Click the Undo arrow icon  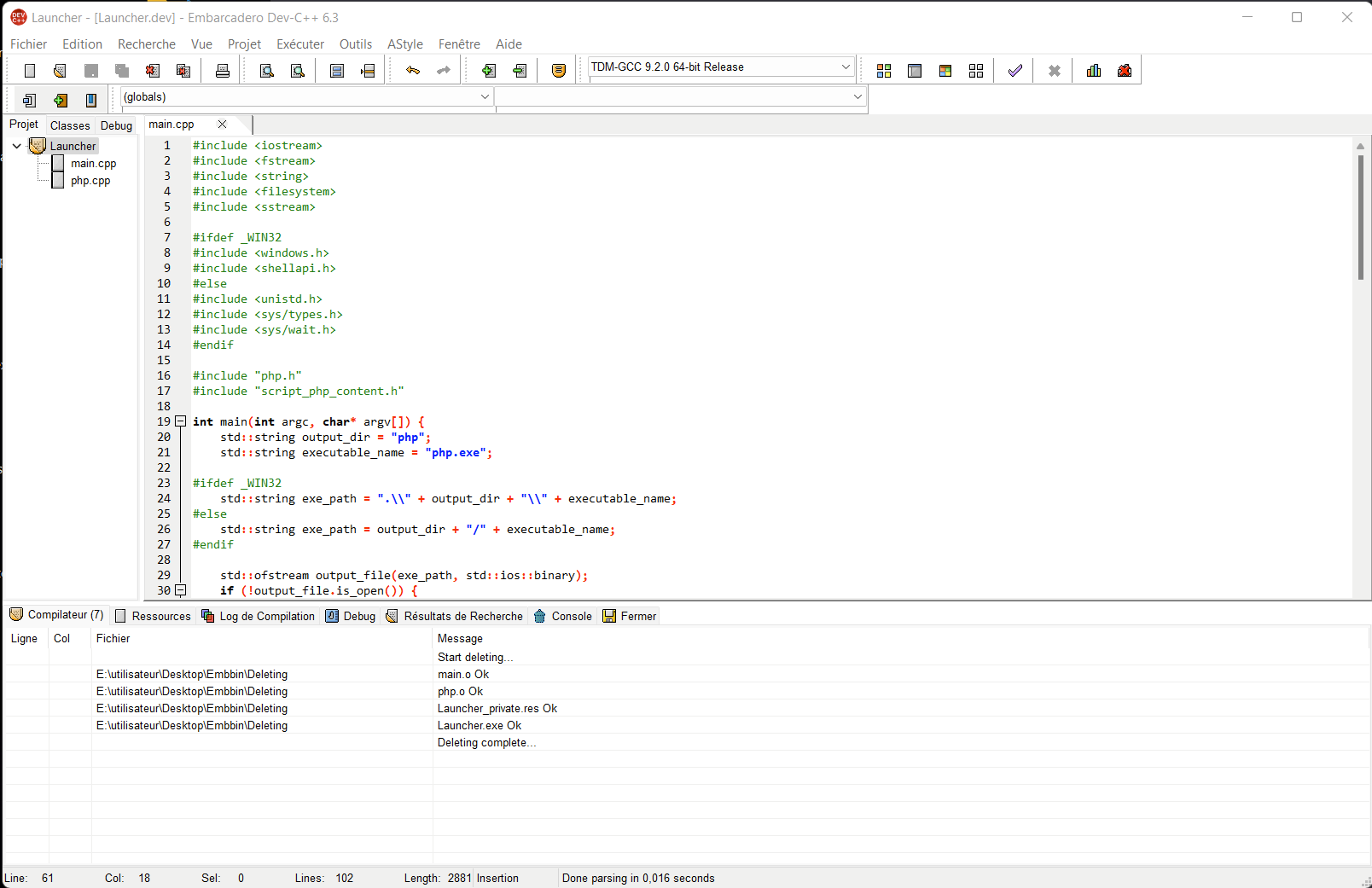413,71
